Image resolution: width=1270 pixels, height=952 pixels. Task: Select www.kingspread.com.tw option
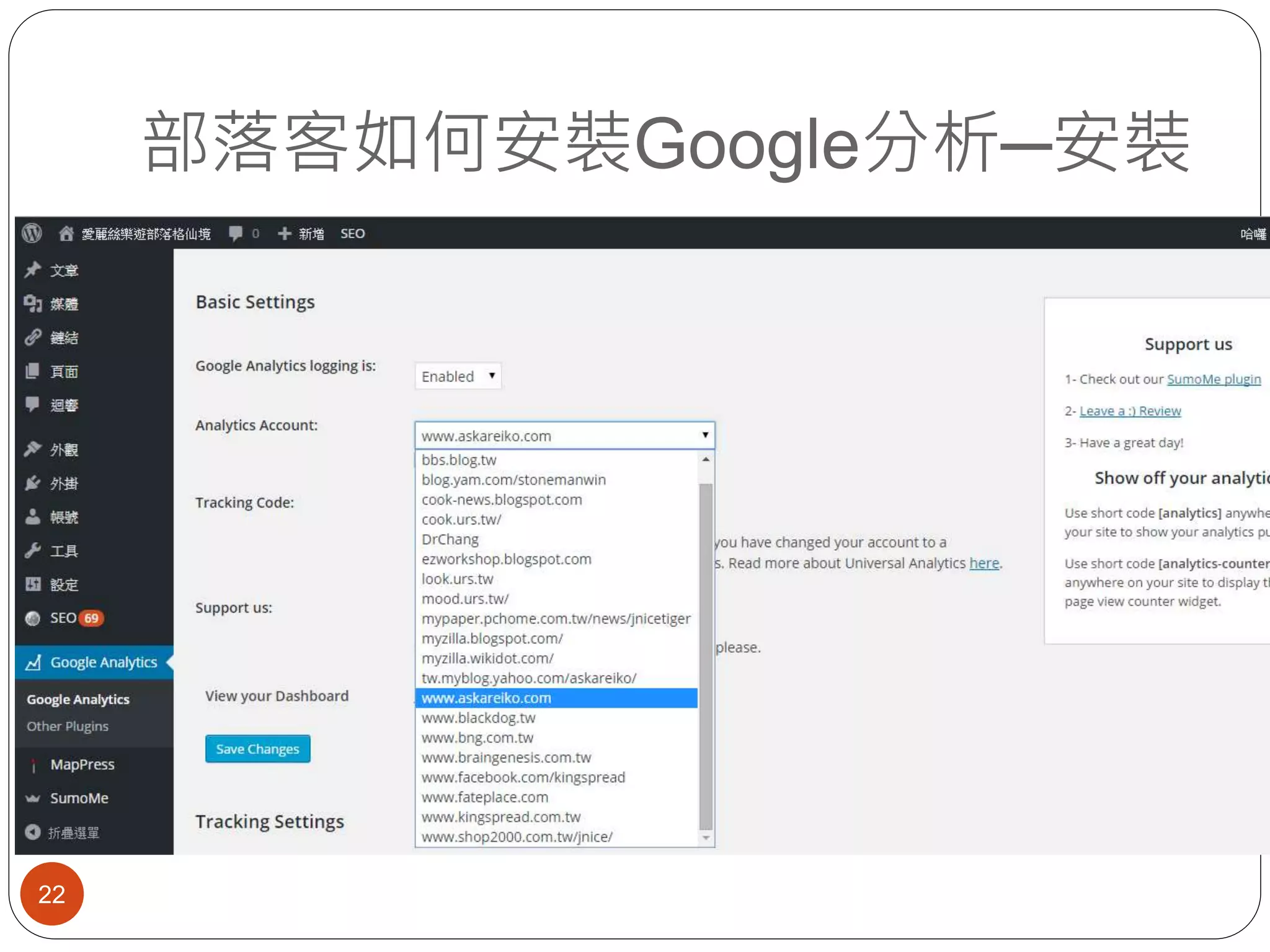point(556,817)
